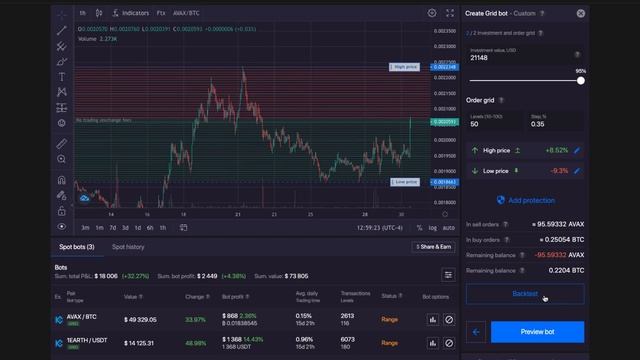The image size is (640, 360).
Task: Select the crosshair cursor tool
Action: coord(62,15)
